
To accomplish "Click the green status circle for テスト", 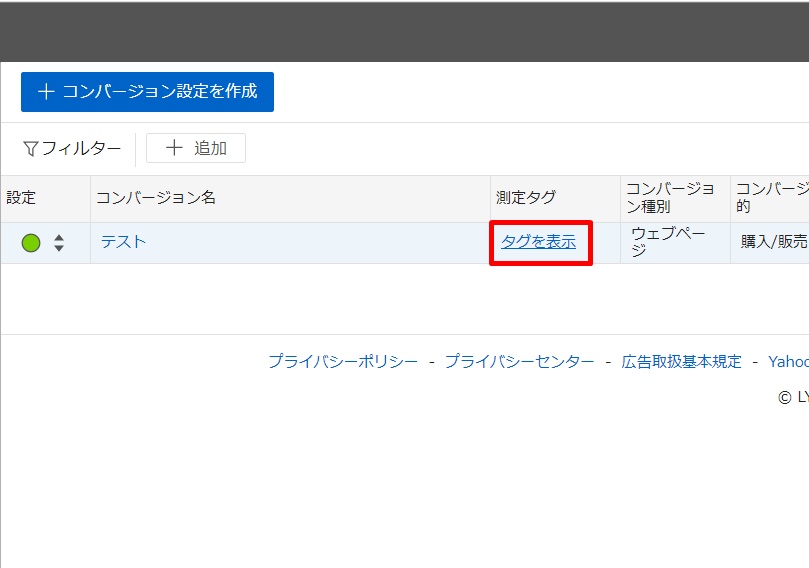I will pos(31,243).
